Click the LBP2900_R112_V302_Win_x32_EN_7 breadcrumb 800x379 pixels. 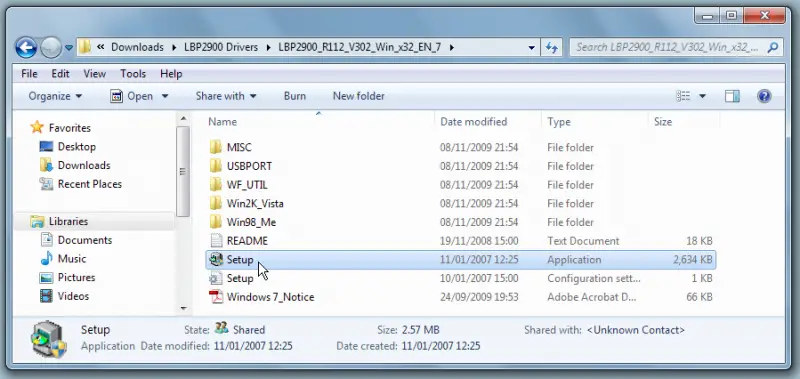pyautogui.click(x=359, y=47)
